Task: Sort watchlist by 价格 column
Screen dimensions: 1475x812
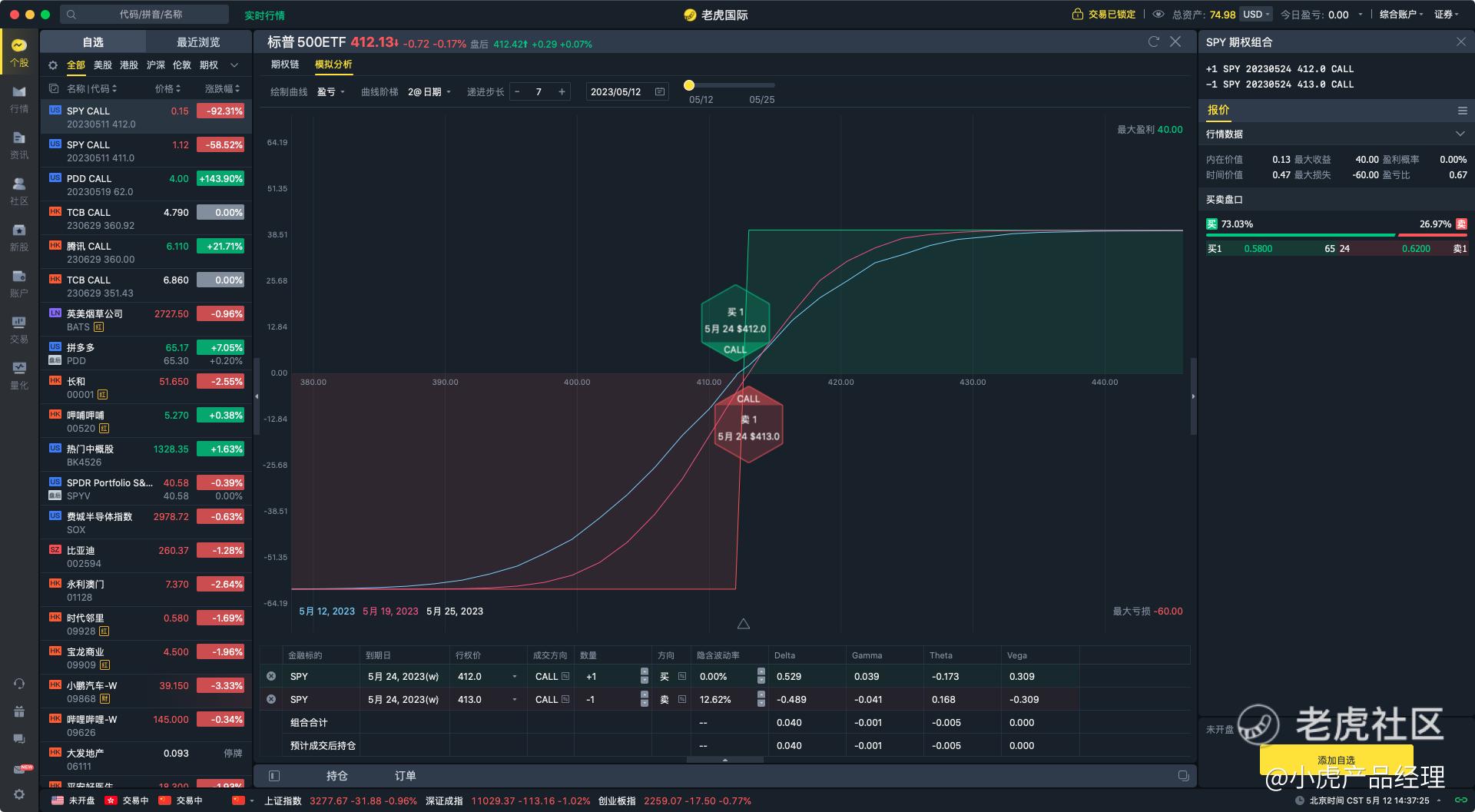Action: click(x=168, y=88)
